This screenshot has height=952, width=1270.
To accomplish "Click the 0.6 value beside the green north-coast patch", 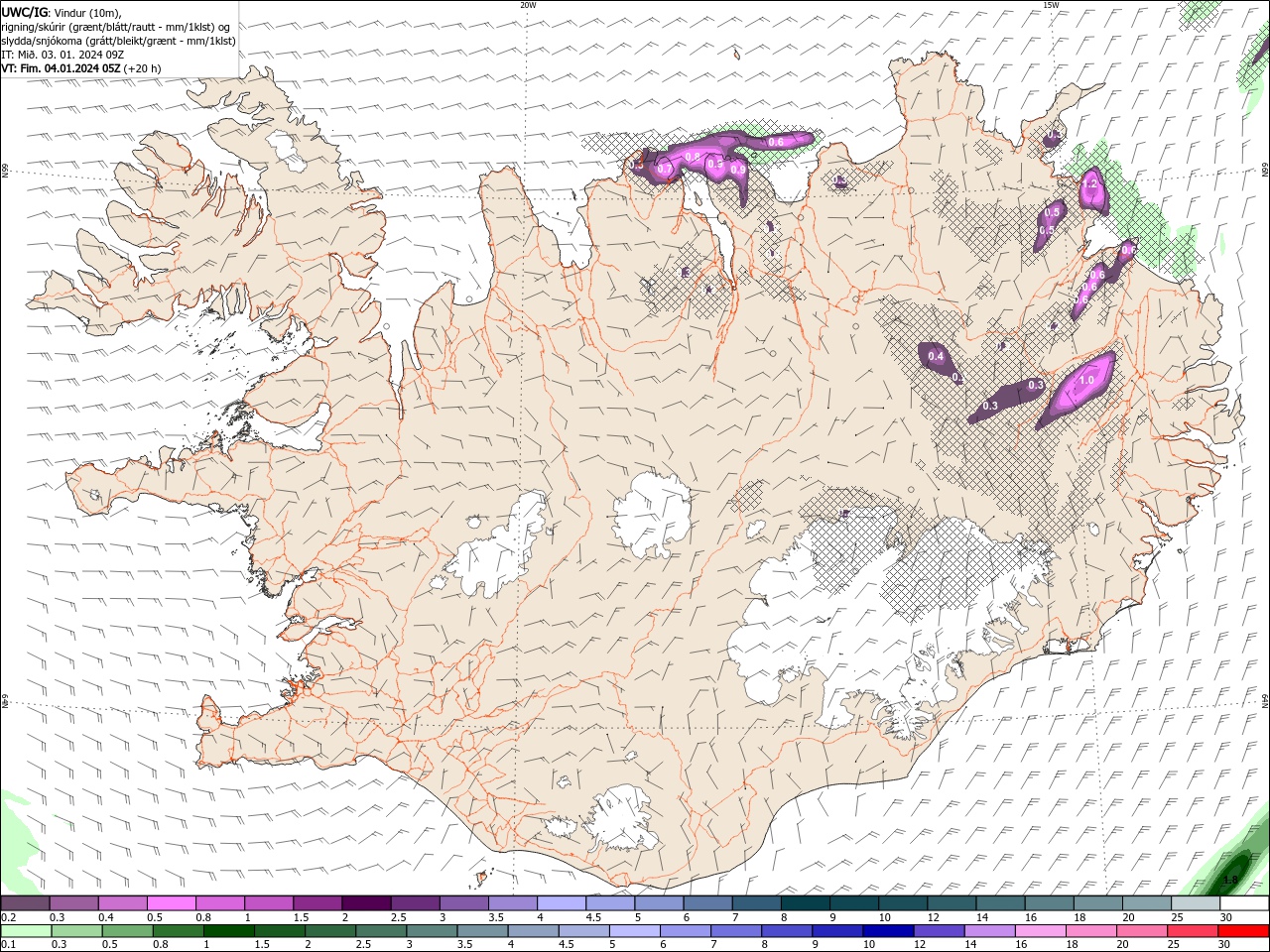I will (x=776, y=142).
